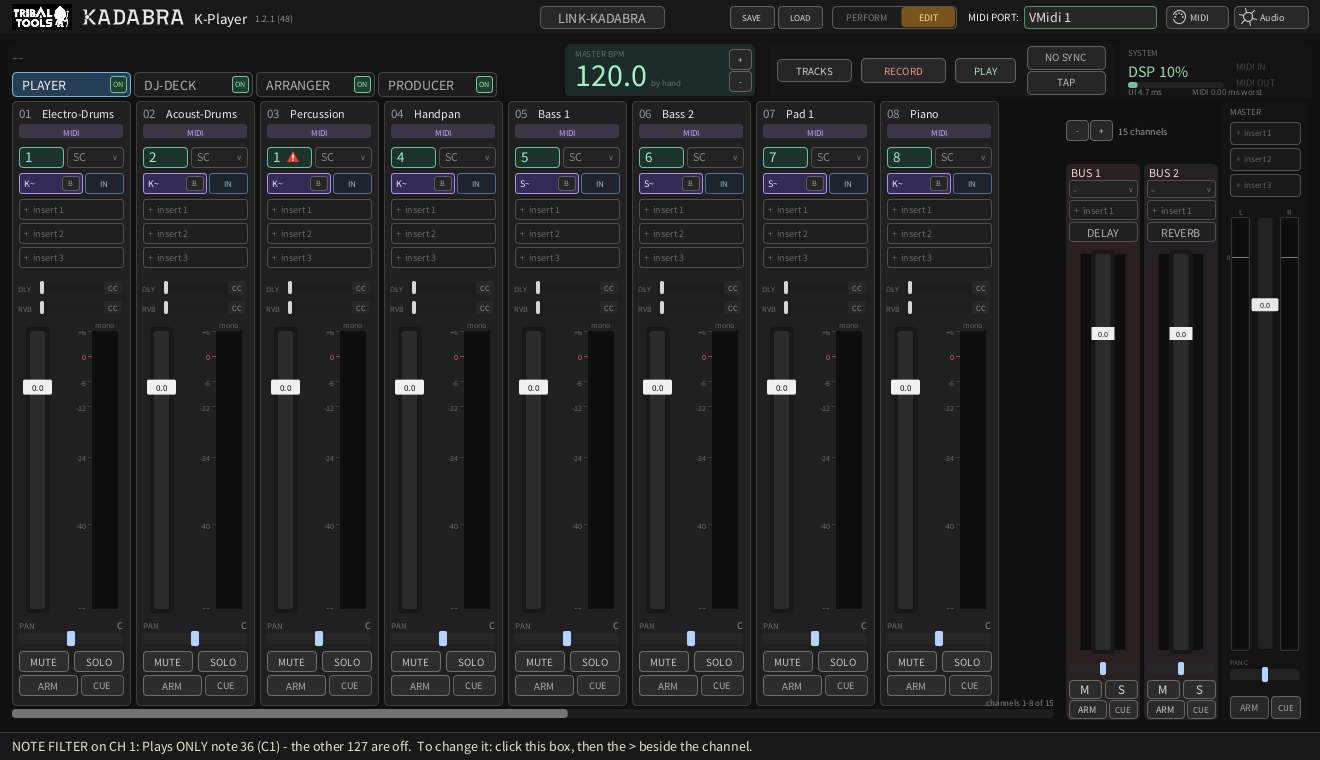Open the SC dropdown on Percussion
The image size is (1320, 760).
(x=343, y=157)
